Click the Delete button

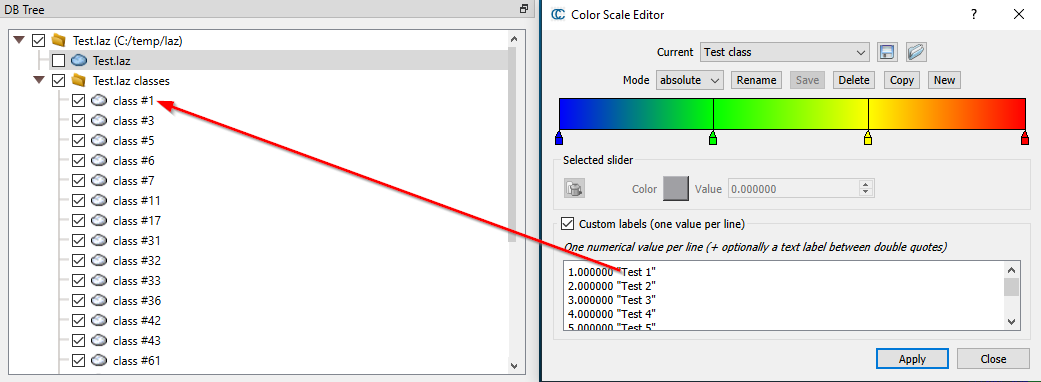point(854,80)
